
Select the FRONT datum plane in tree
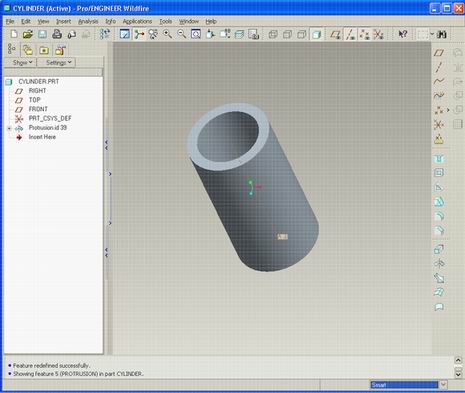38,109
